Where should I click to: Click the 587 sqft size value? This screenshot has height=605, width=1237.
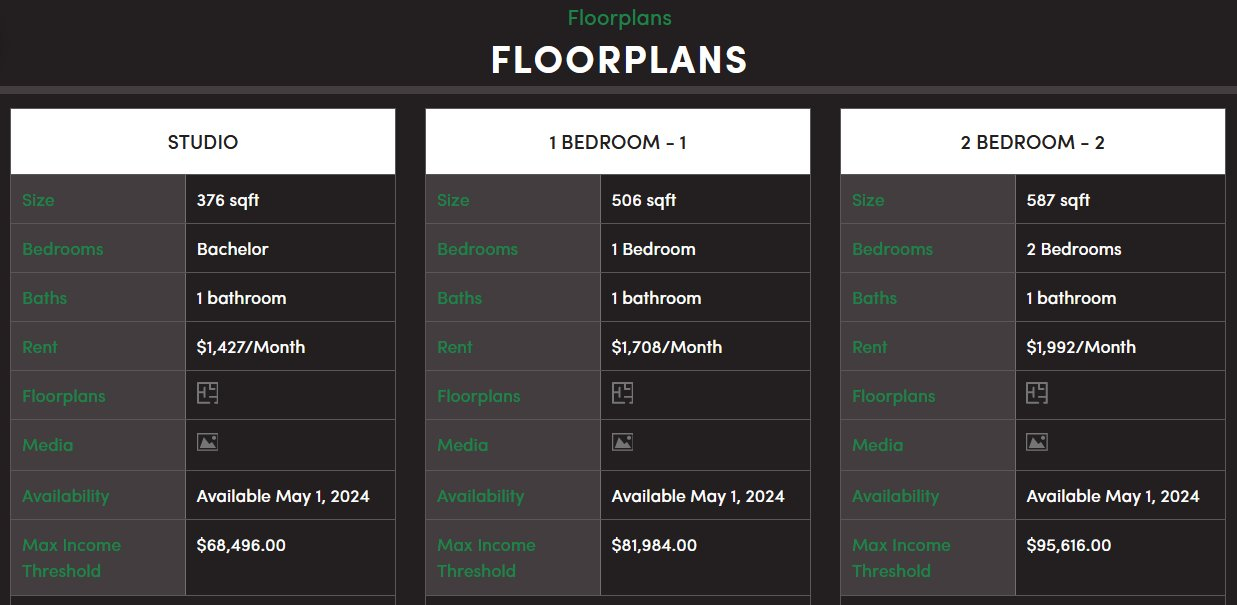click(1058, 200)
